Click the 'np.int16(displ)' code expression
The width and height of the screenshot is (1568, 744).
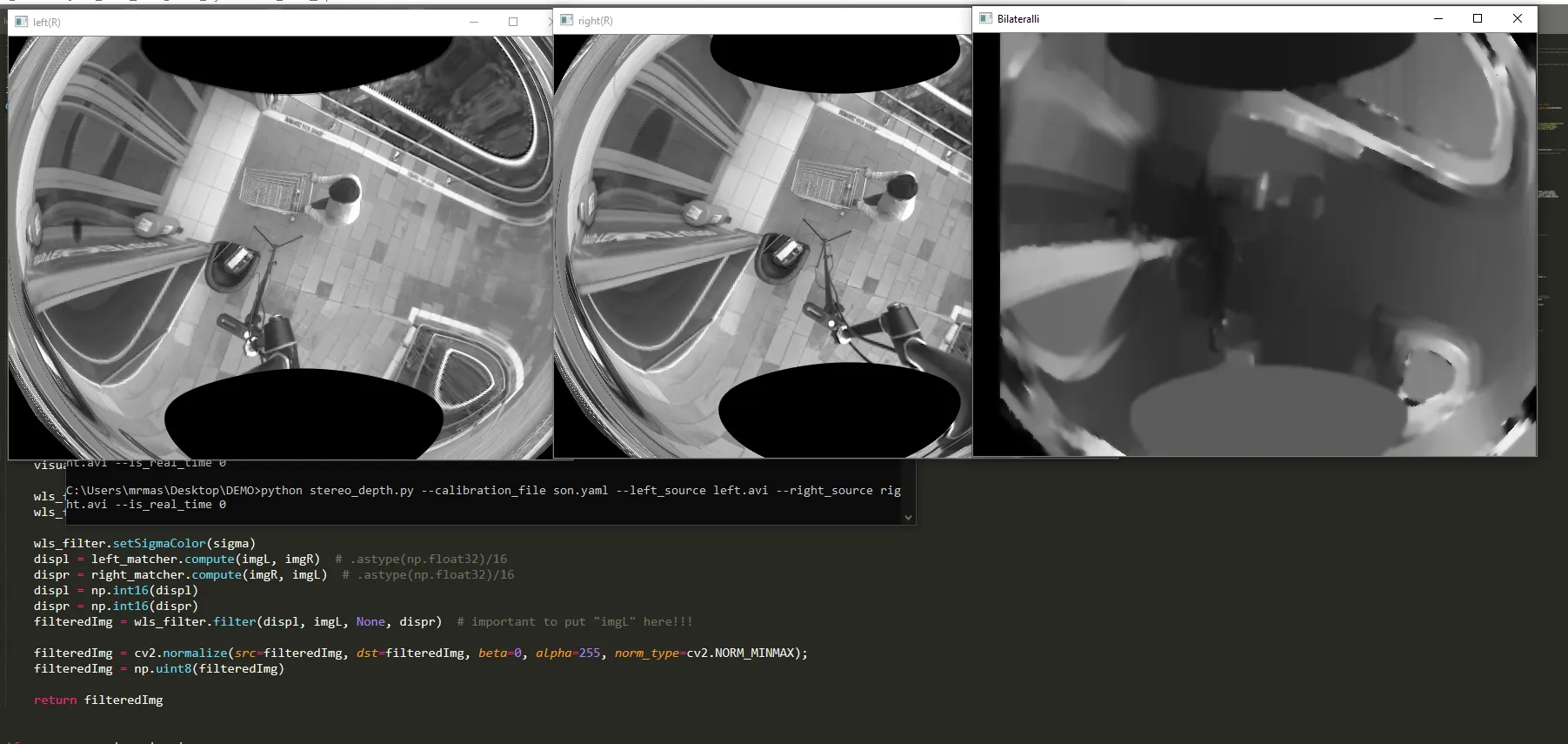tap(144, 591)
